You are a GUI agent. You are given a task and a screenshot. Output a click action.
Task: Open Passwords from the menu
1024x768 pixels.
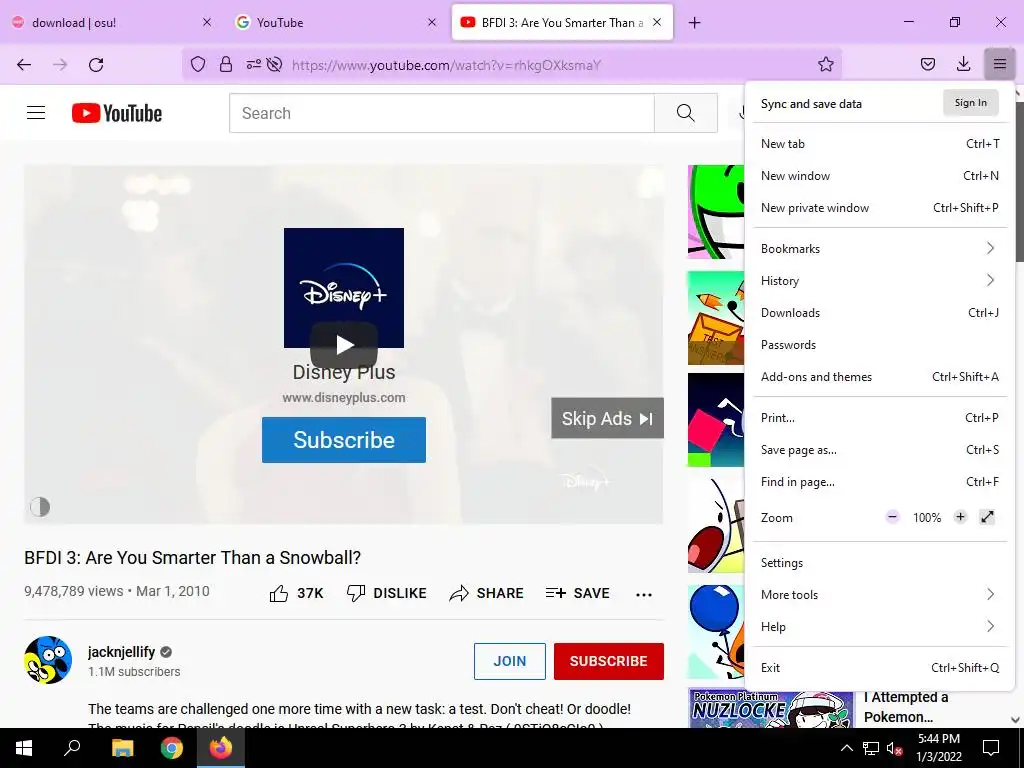879,344
